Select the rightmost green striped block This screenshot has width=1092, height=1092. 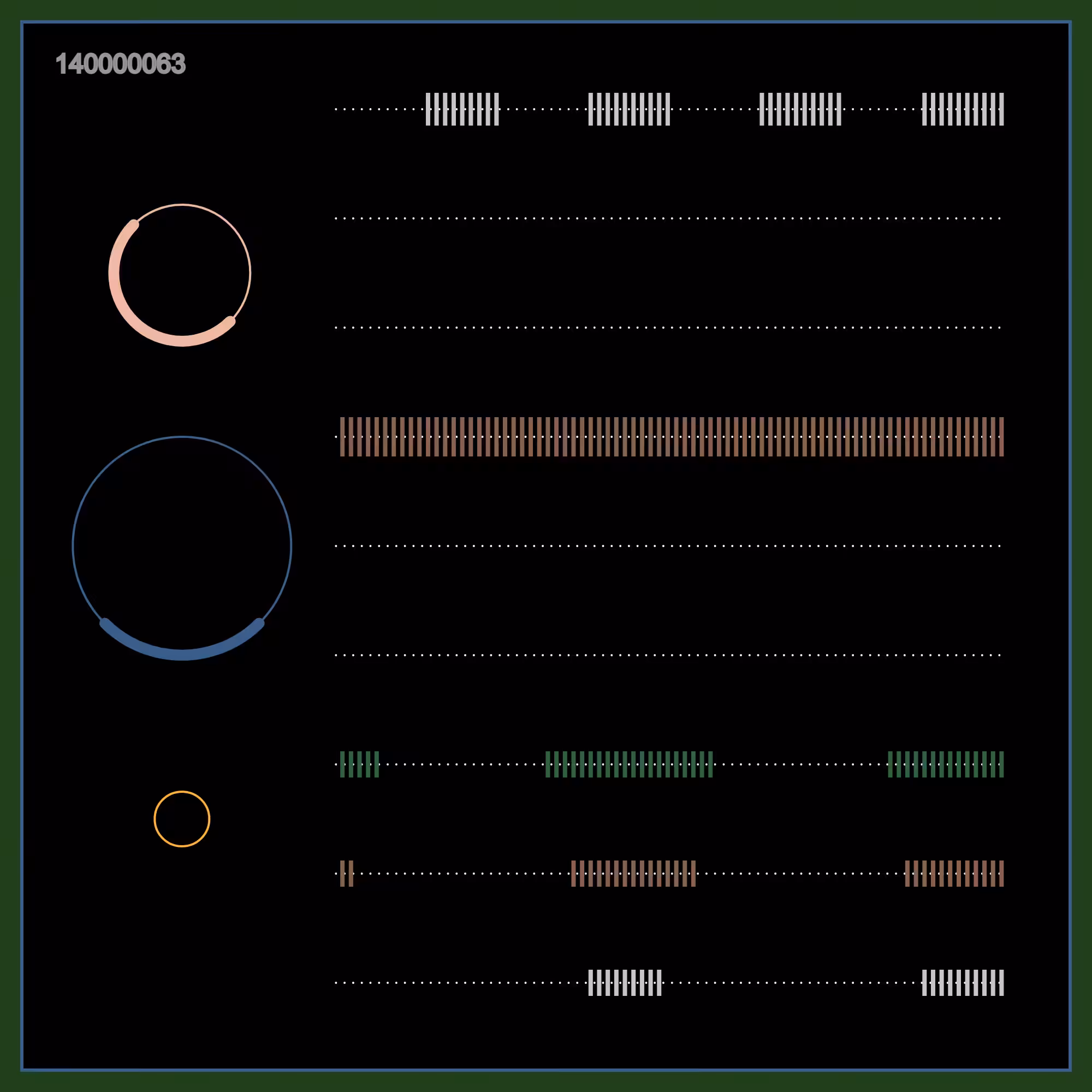tap(946, 764)
